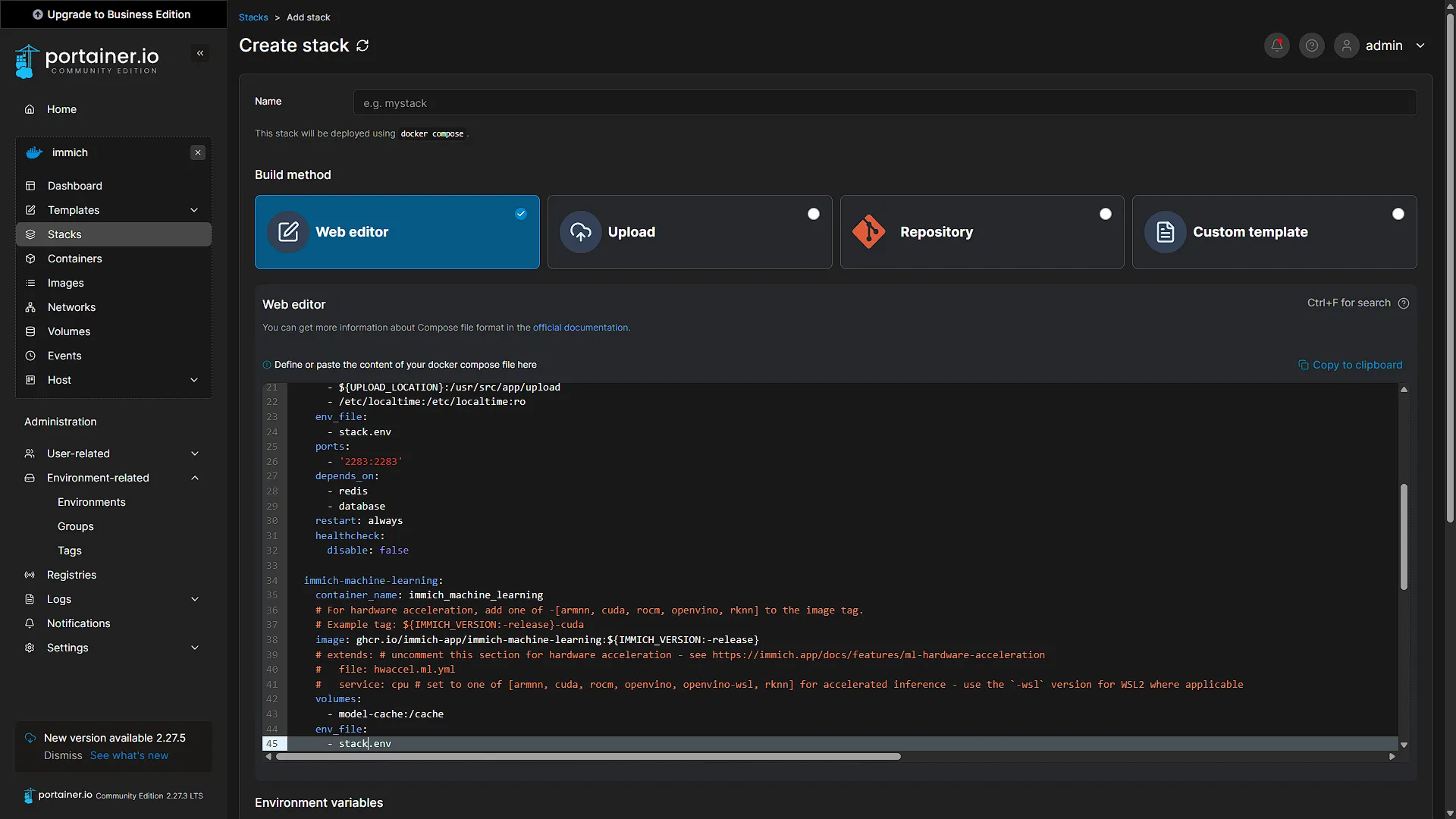Open the help question-mark icon in header
The height and width of the screenshot is (819, 1456).
coord(1312,45)
